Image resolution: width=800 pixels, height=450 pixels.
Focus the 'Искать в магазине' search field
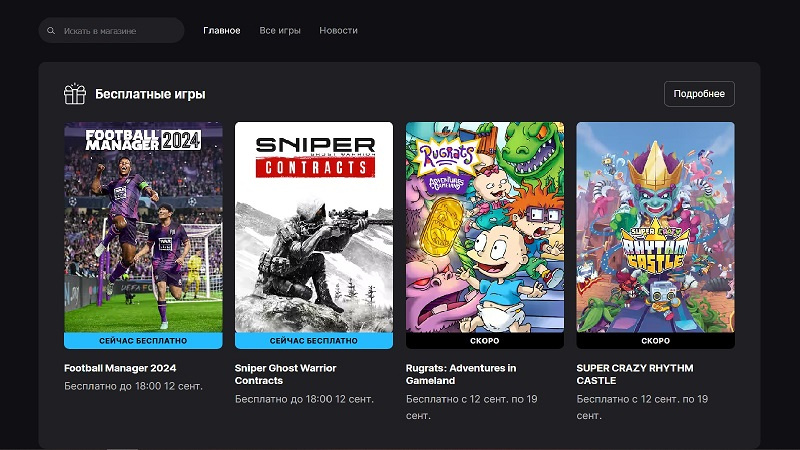click(x=111, y=31)
